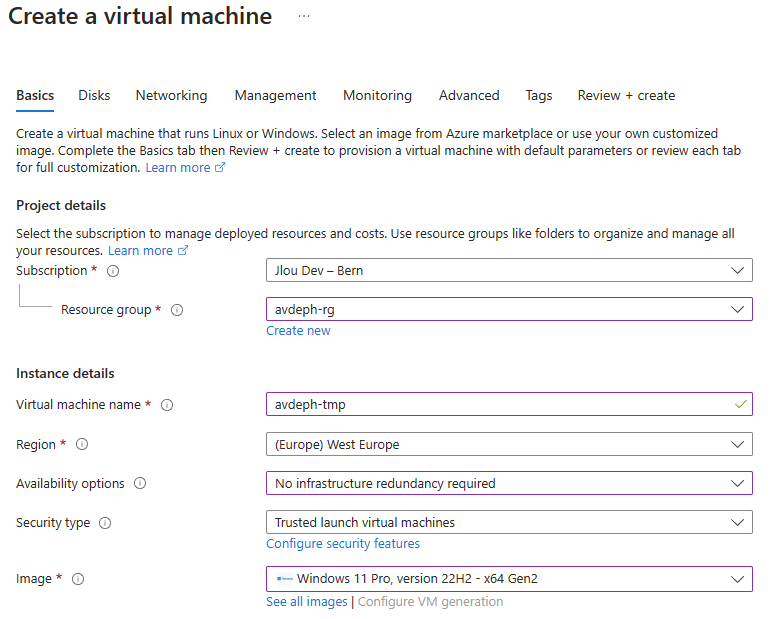Click the info icon beside Region
Image resolution: width=770 pixels, height=619 pixels.
pyautogui.click(x=82, y=444)
